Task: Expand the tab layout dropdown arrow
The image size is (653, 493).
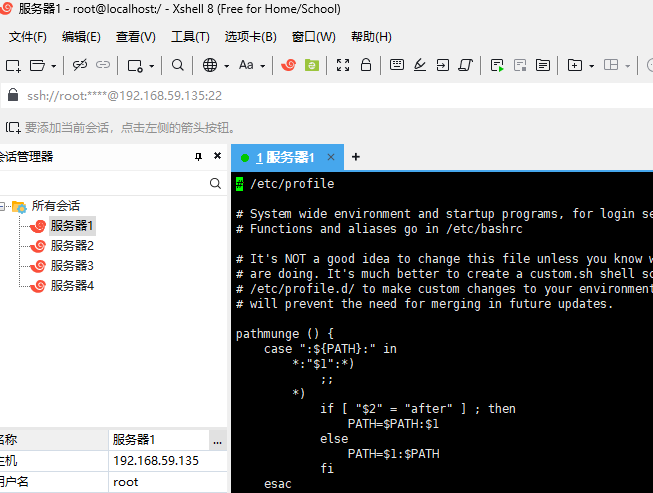Action: pos(628,66)
